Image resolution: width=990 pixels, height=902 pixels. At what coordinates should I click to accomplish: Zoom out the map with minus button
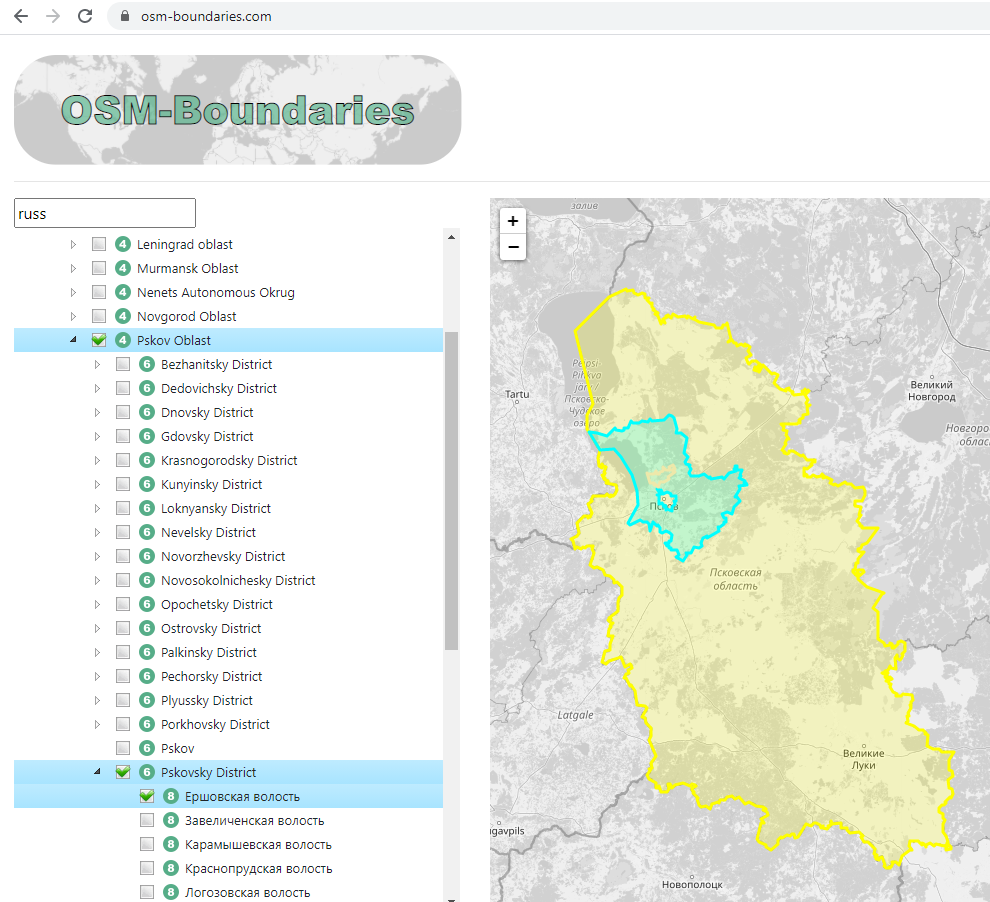click(x=513, y=247)
